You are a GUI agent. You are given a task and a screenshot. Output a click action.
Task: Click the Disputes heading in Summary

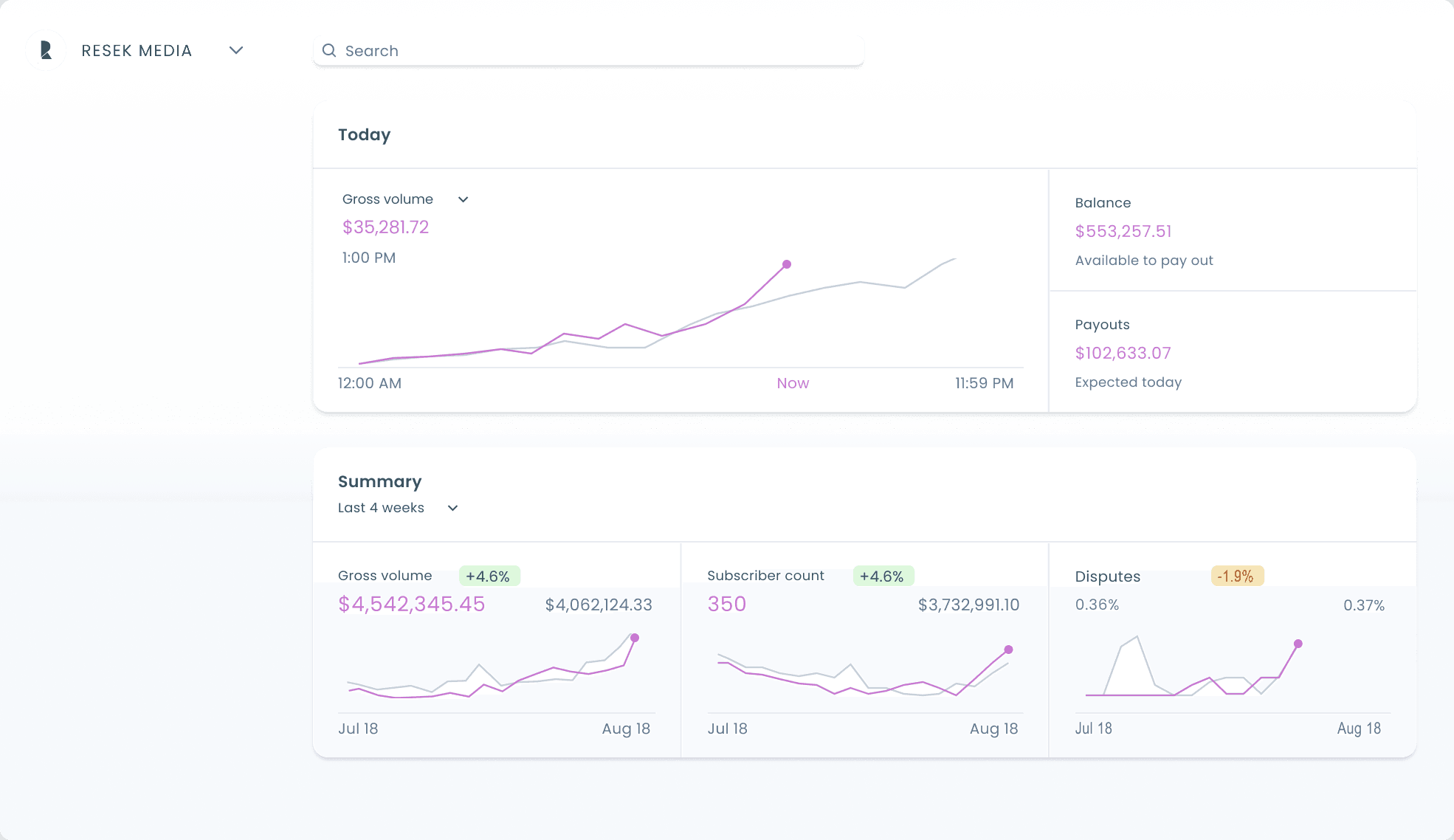pos(1107,576)
